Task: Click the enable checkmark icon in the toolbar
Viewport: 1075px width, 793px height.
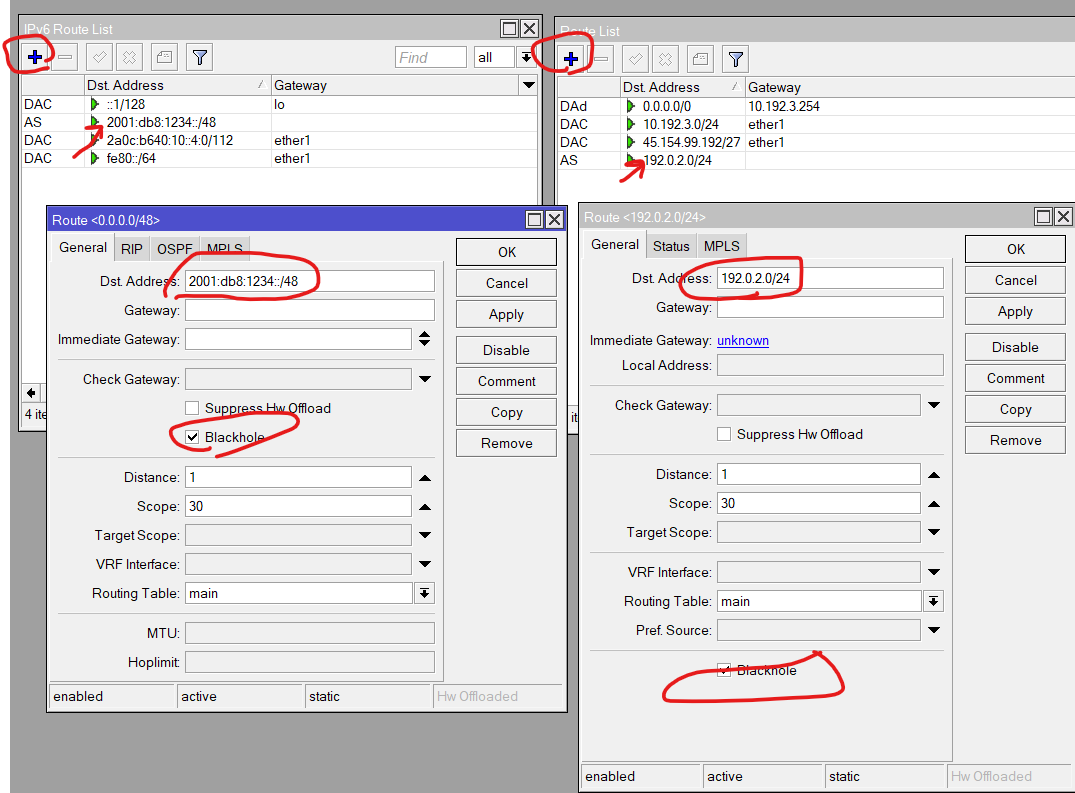Action: 98,57
